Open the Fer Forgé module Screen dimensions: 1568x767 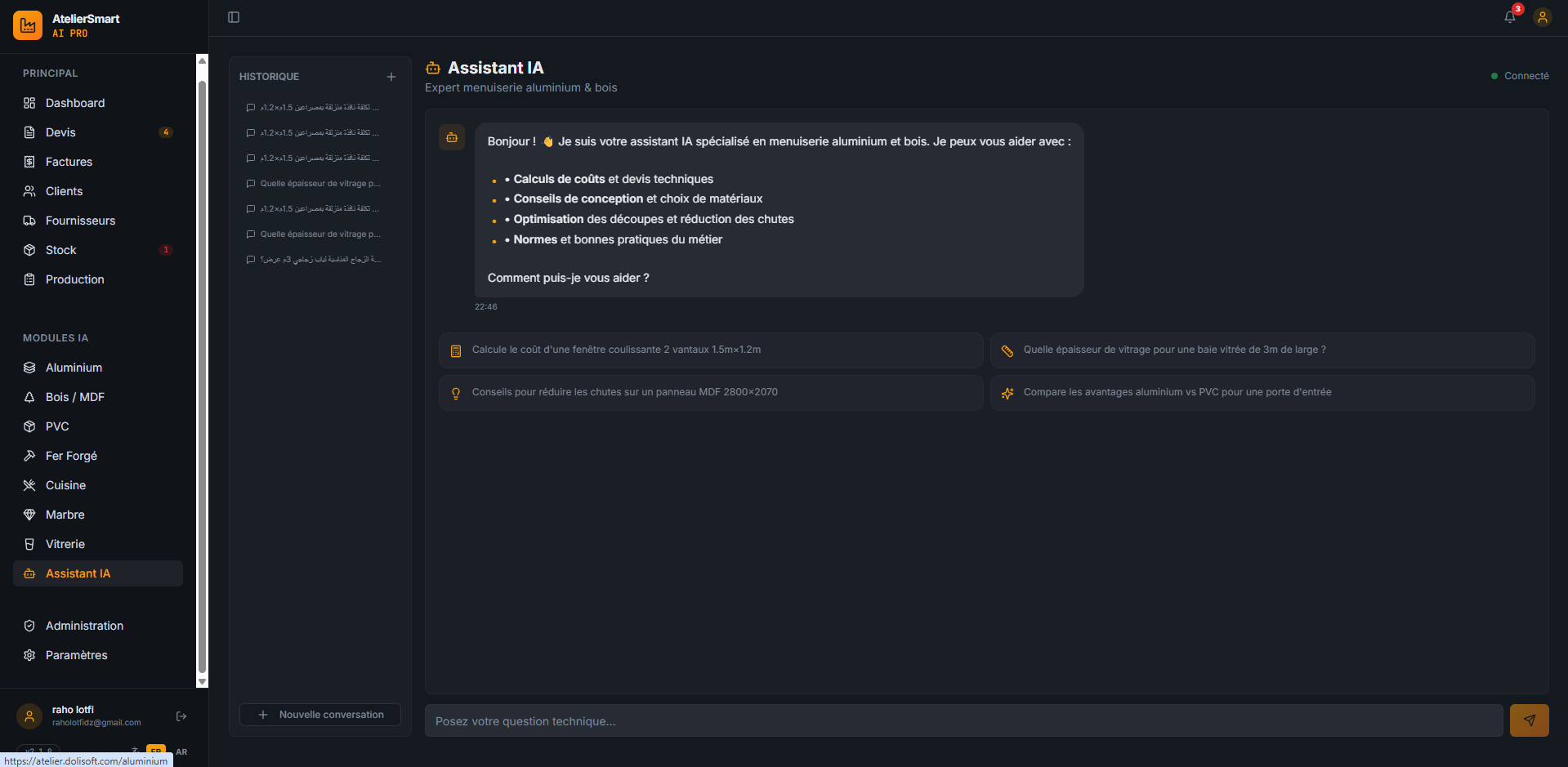coord(71,456)
